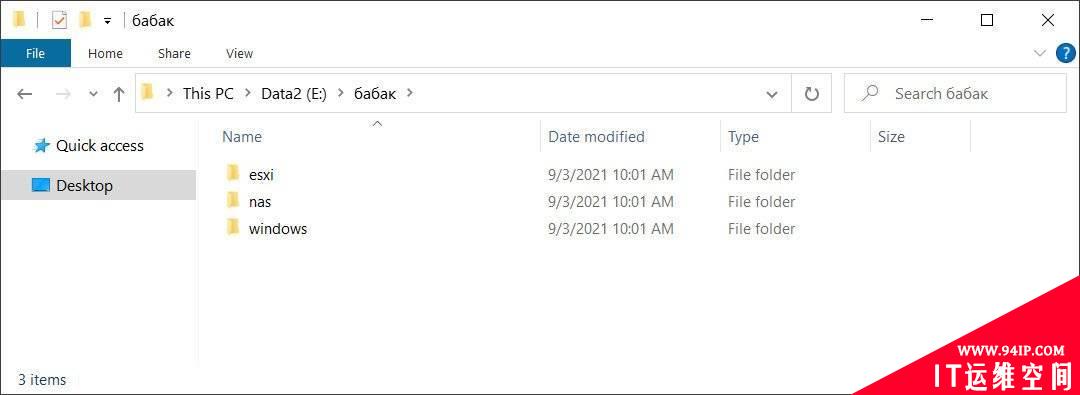Open the Help question mark icon
The width and height of the screenshot is (1080, 395).
click(1065, 53)
